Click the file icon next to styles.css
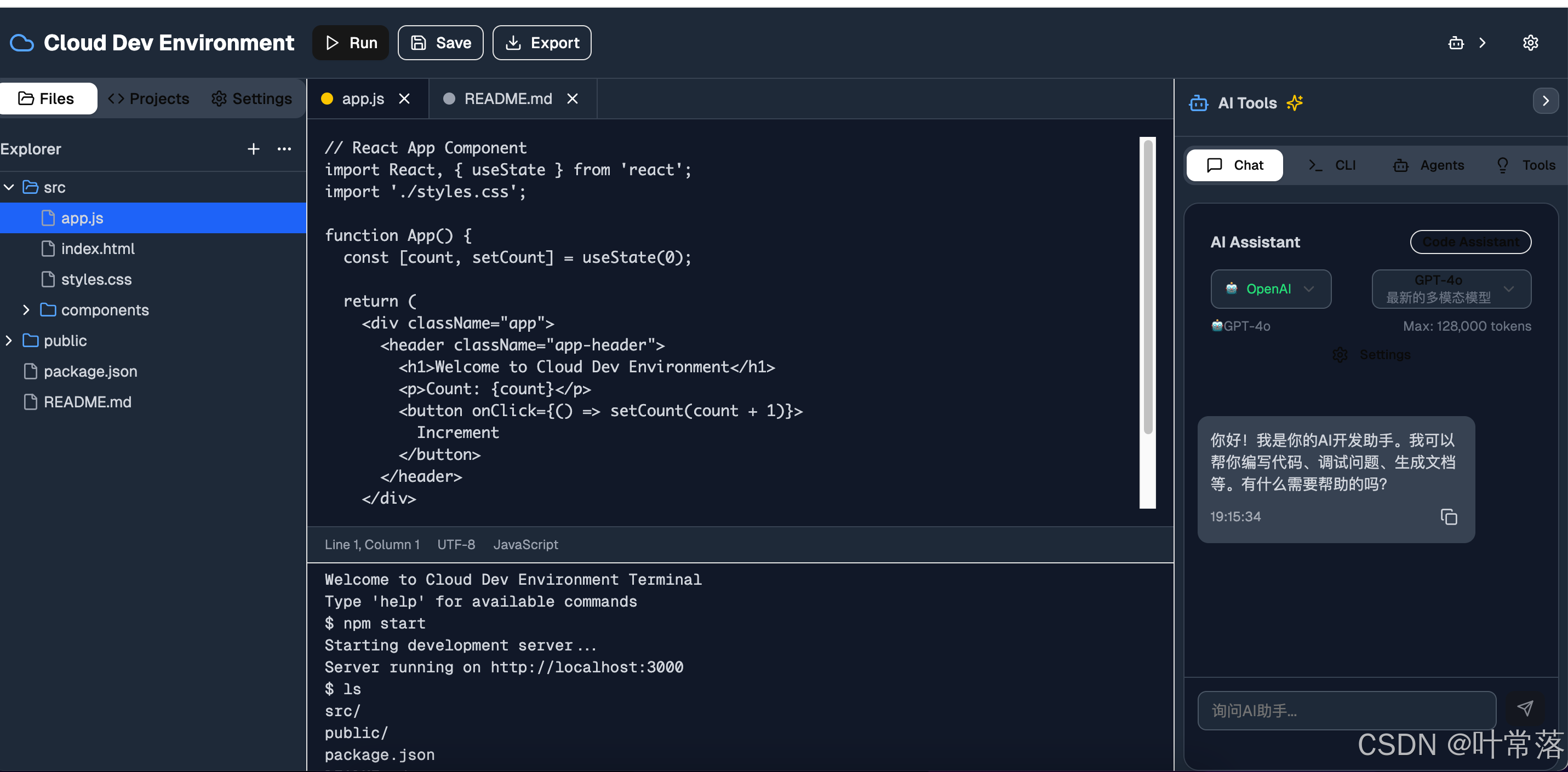Image resolution: width=1568 pixels, height=772 pixels. coord(48,279)
